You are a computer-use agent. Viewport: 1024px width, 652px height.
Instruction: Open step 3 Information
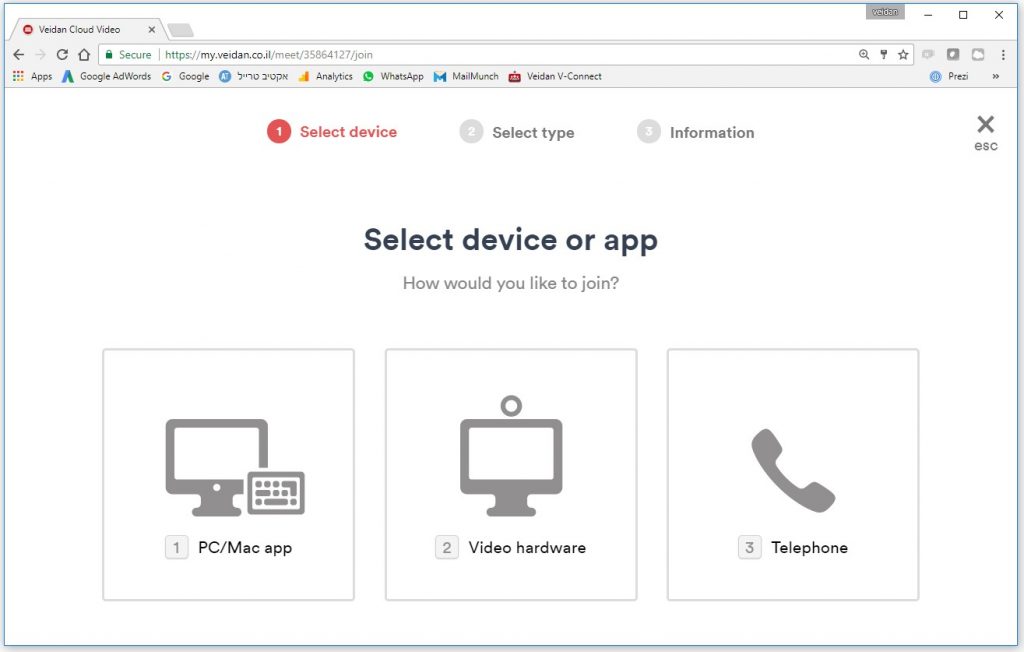click(696, 132)
